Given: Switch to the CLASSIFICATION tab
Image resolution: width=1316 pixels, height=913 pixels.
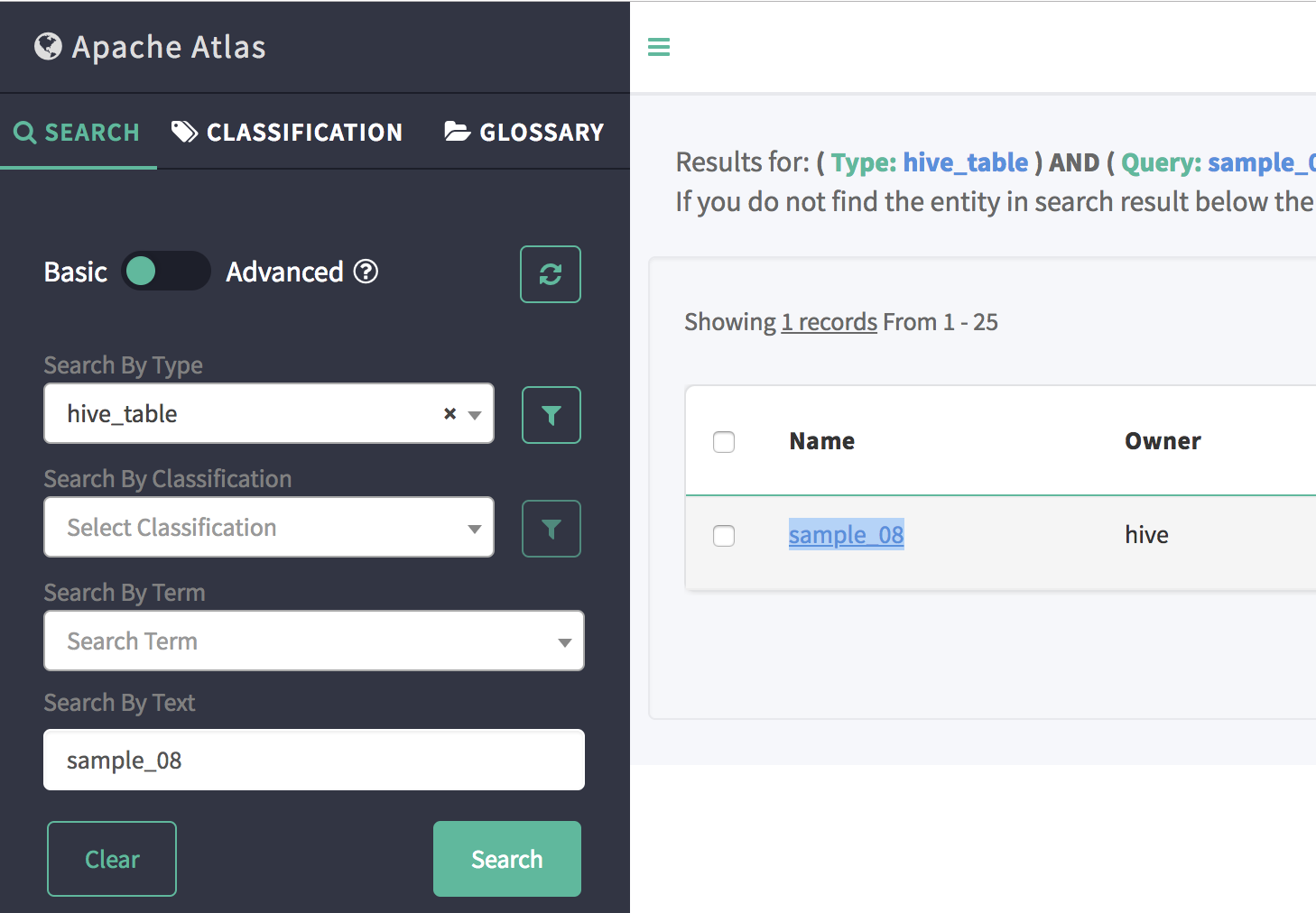Looking at the screenshot, I should point(287,133).
